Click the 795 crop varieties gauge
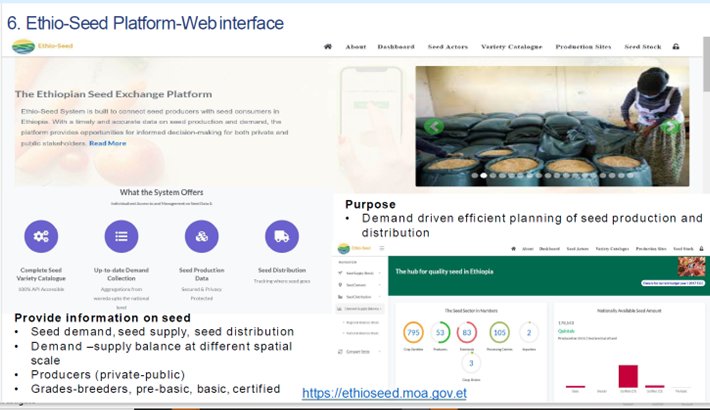Screen dimensions: 710x410 coord(413,333)
